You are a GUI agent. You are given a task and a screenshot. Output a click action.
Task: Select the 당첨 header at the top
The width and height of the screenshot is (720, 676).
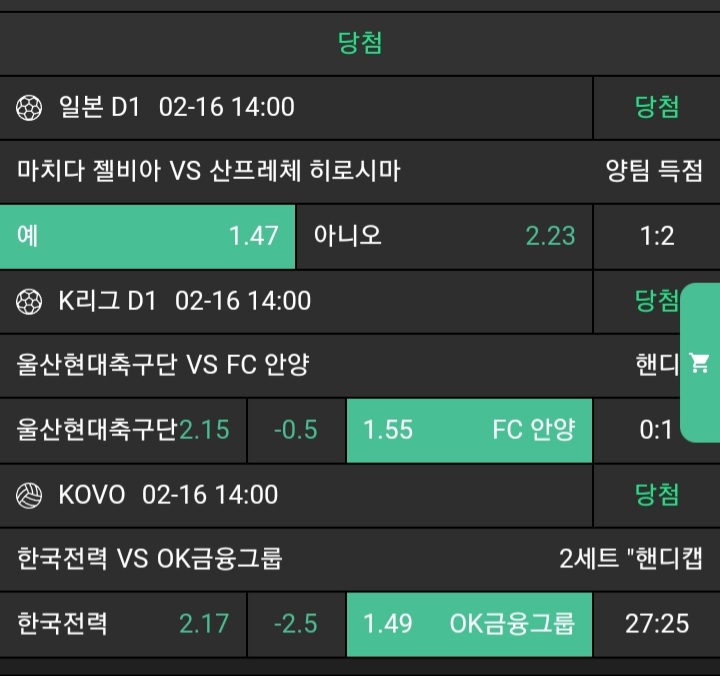coord(360,43)
